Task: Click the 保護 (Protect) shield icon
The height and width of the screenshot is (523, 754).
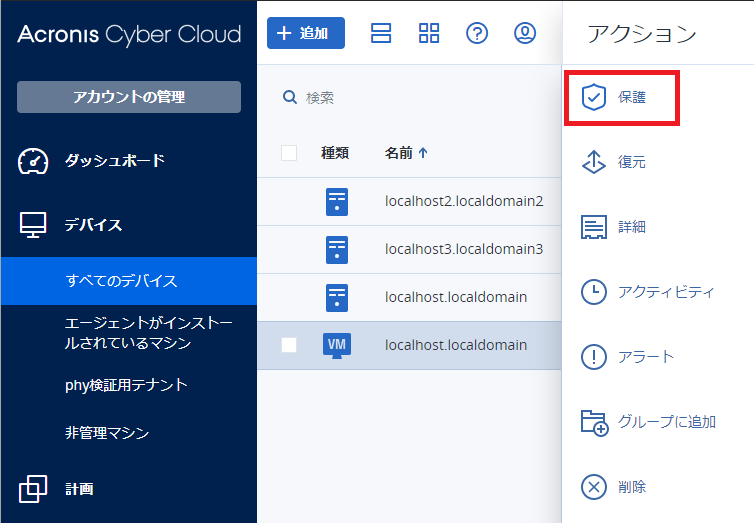Action: (594, 97)
